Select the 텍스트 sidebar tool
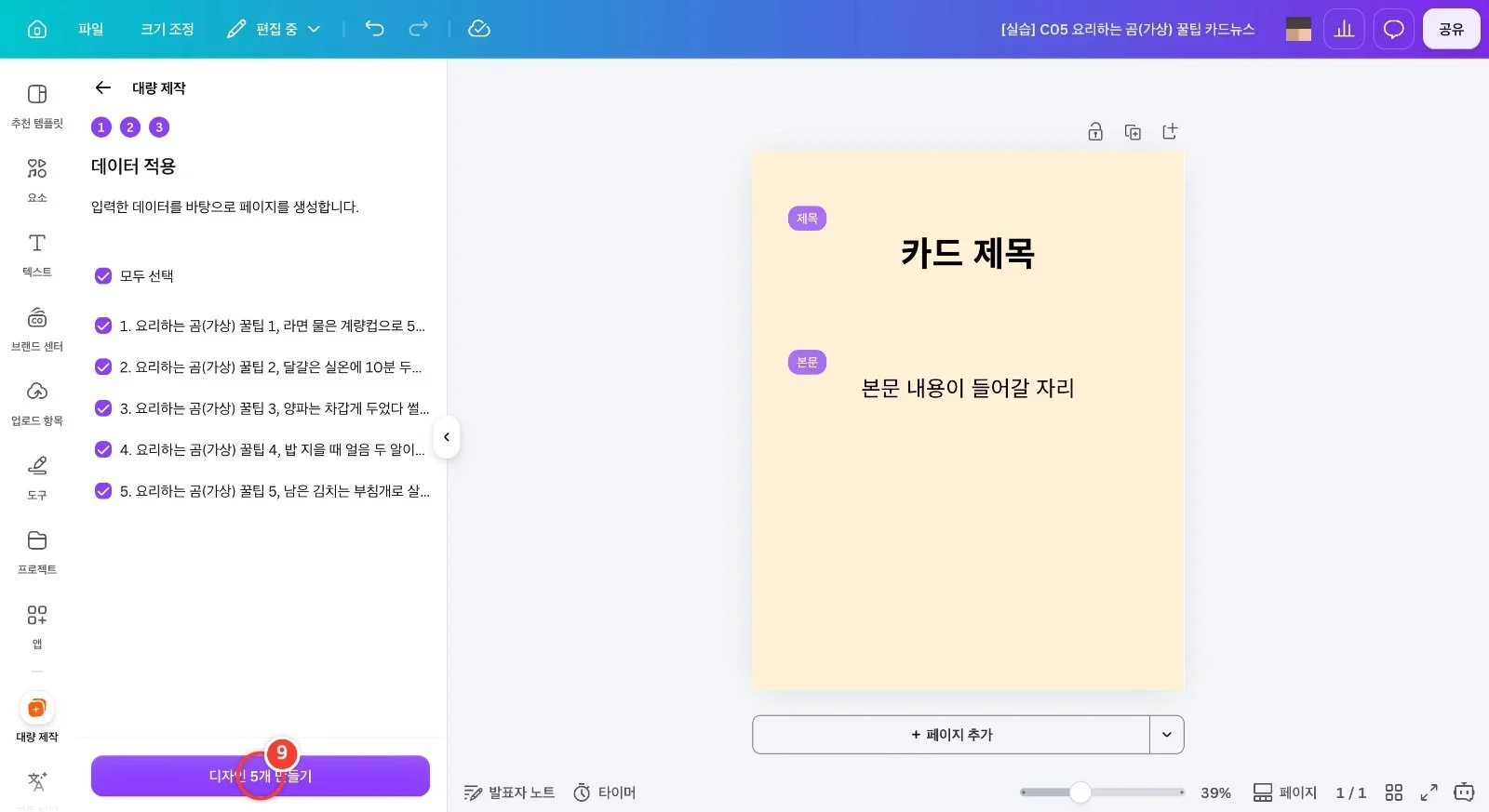Viewport: 1489px width, 812px height. pos(37,255)
